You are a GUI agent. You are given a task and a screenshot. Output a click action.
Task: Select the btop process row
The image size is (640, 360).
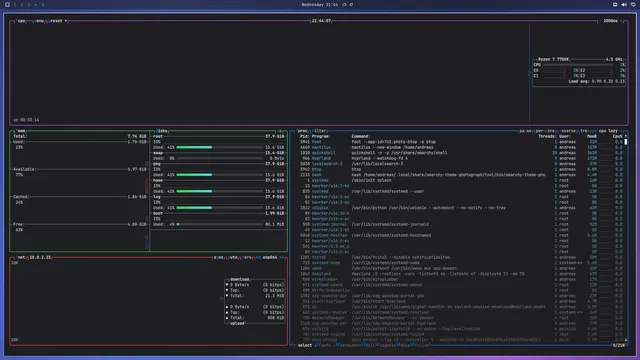click(460, 169)
